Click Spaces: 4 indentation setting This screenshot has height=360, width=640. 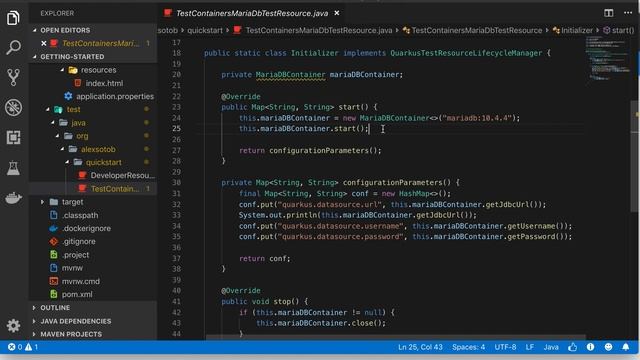(468, 347)
